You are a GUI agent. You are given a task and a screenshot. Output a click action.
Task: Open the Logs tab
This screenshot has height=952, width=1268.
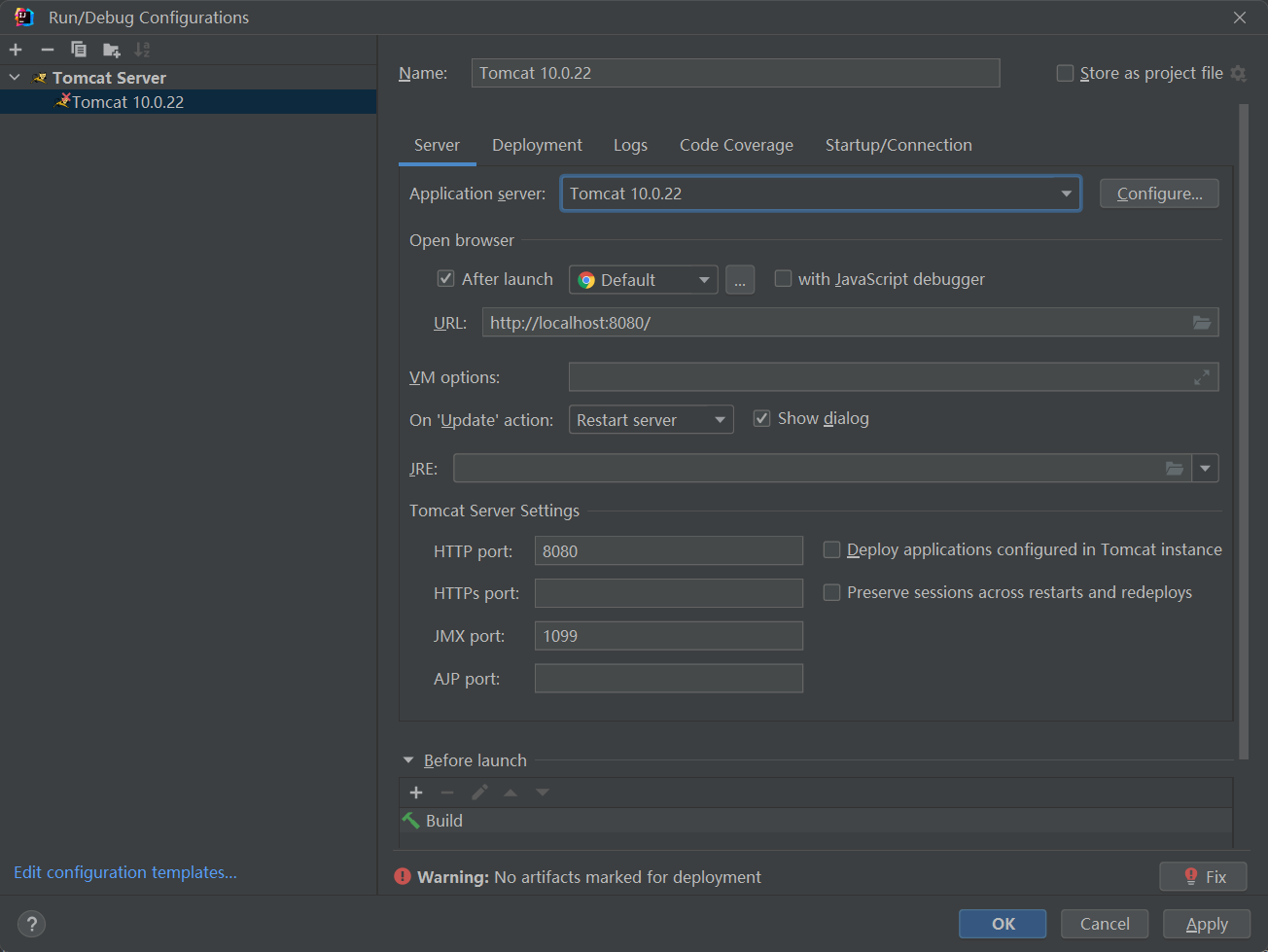click(x=630, y=145)
